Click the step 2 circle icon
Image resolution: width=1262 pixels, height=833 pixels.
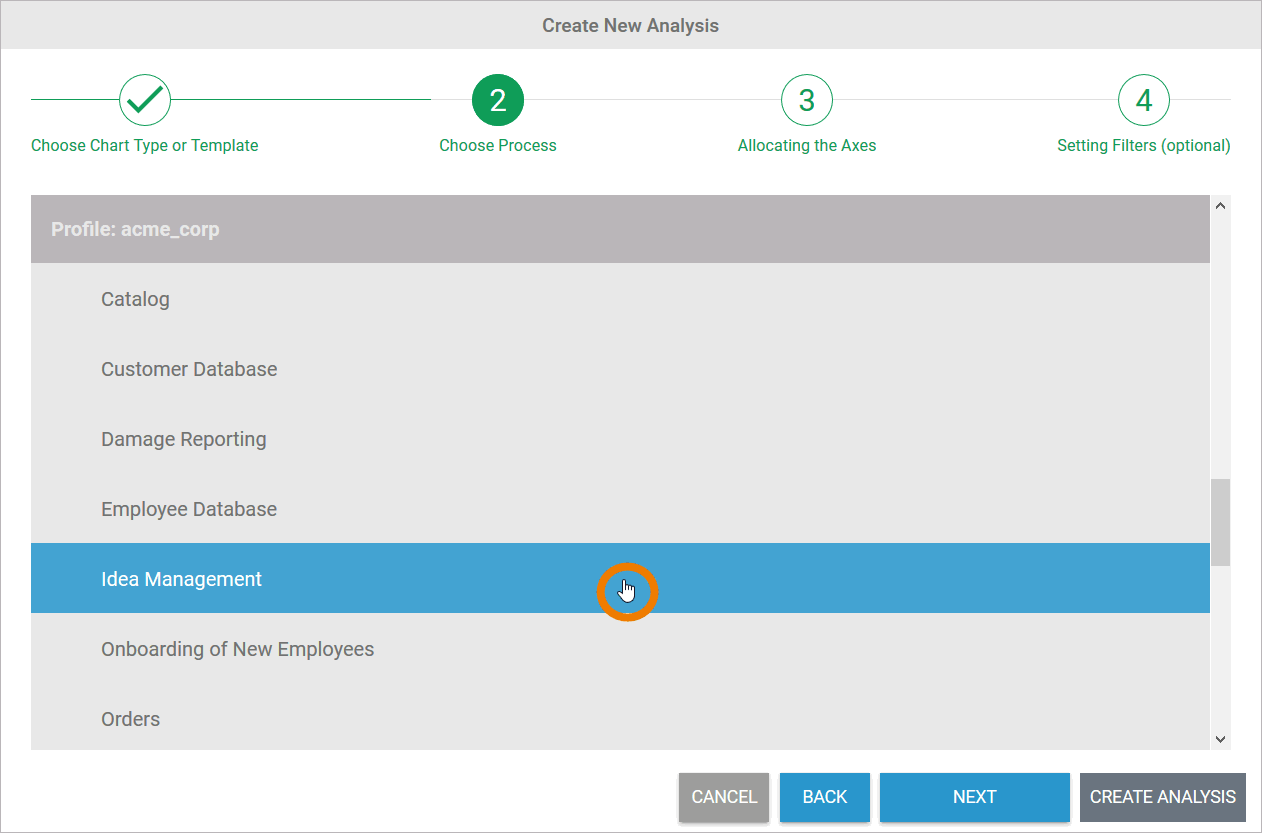point(498,99)
